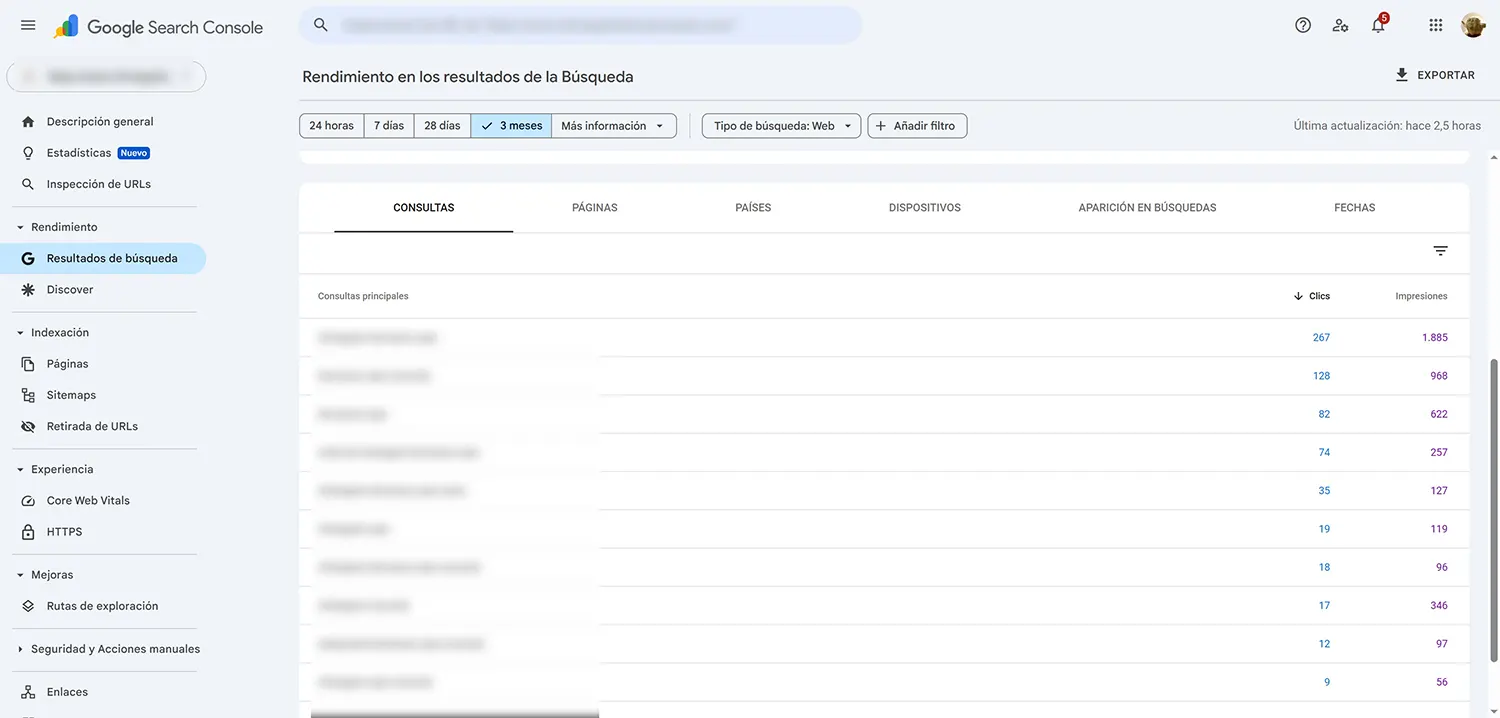
Task: Open the DISPOSITIVOS tab
Action: point(924,207)
